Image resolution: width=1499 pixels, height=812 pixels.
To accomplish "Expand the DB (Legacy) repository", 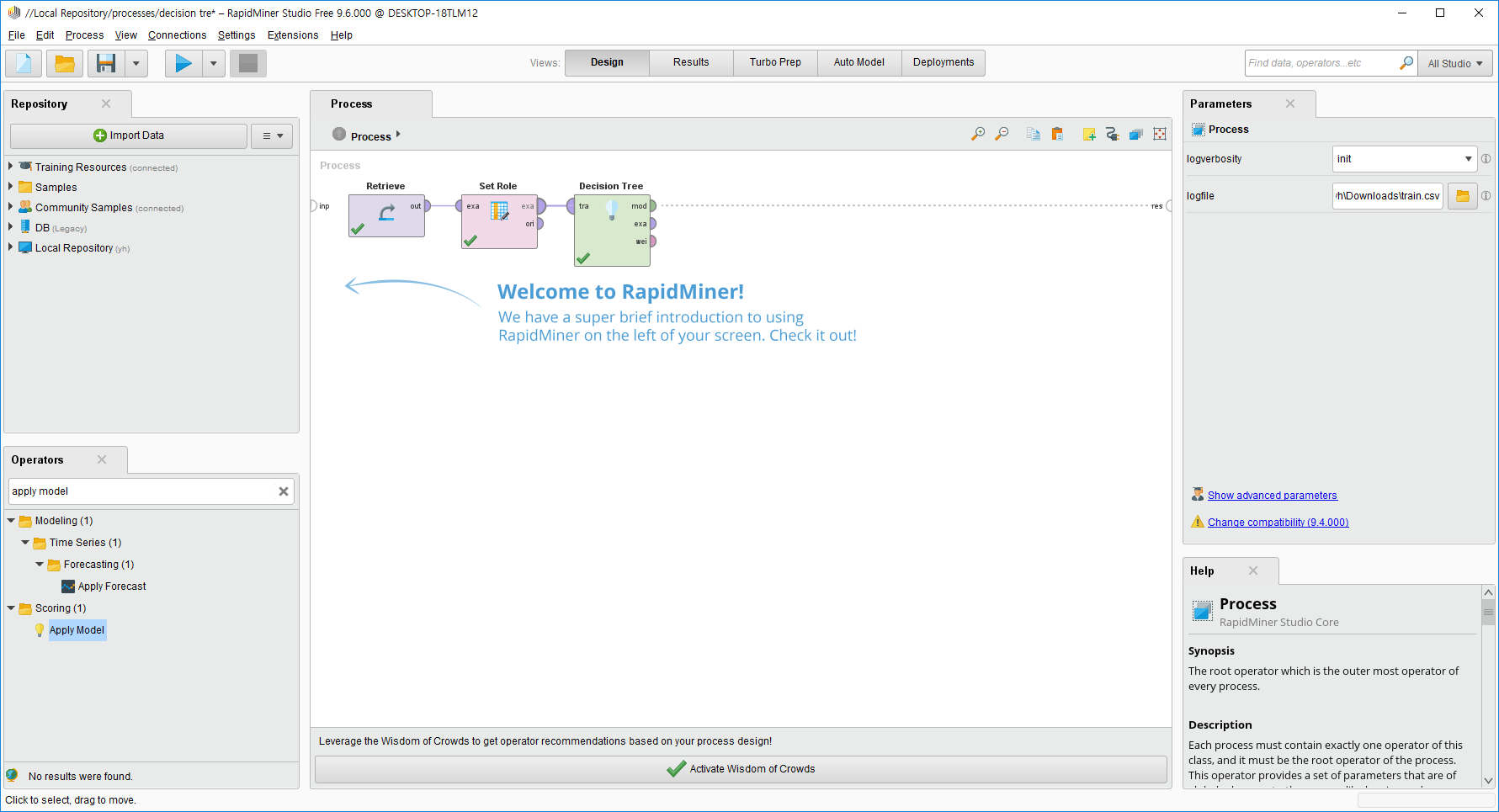I will [x=10, y=227].
